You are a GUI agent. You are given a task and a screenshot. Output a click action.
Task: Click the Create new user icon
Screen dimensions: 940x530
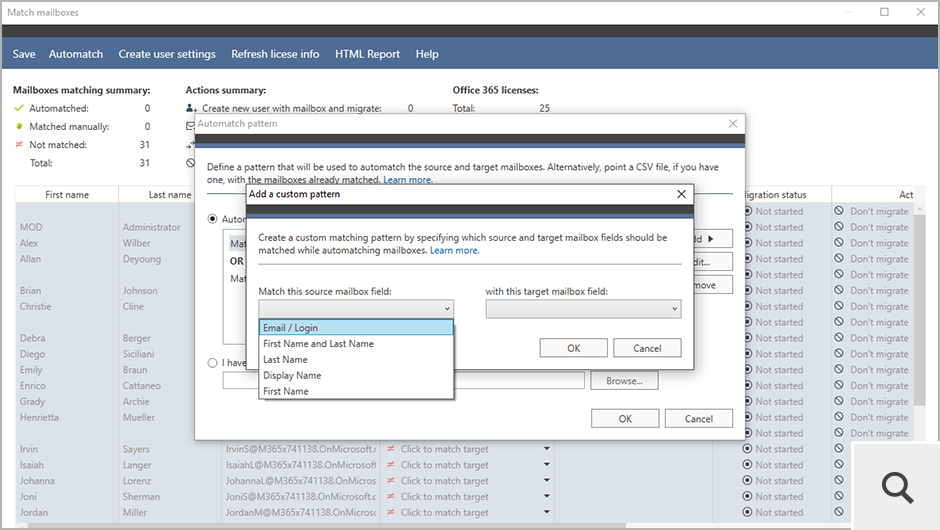point(191,109)
